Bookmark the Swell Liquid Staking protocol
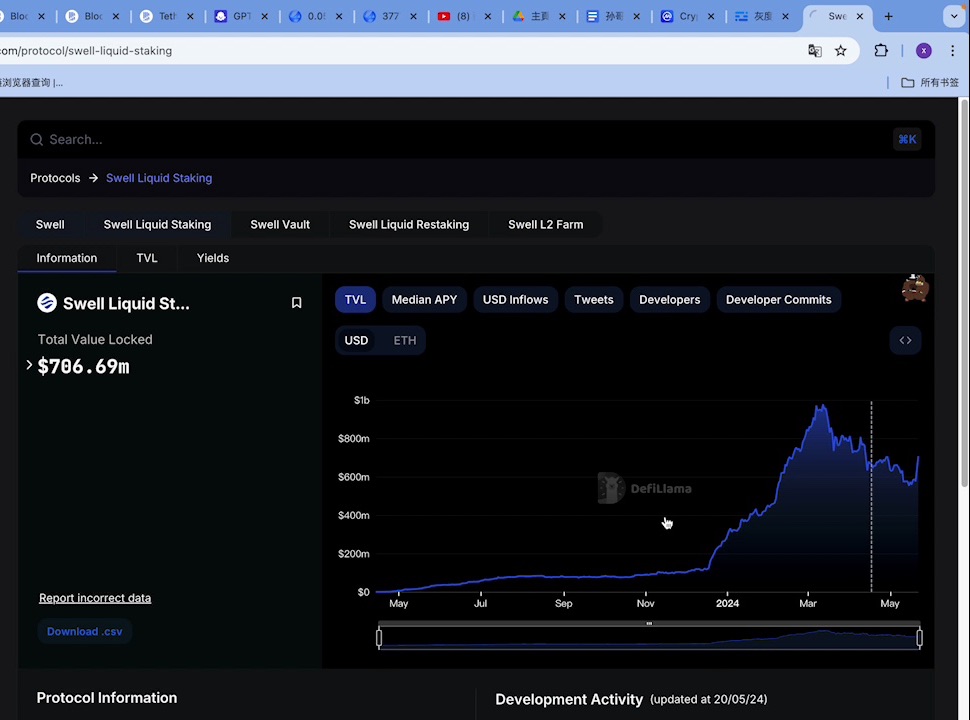This screenshot has width=970, height=720. click(x=296, y=302)
